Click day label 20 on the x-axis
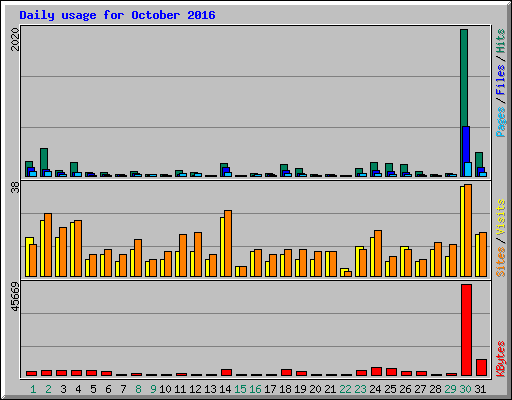The image size is (512, 400). [315, 389]
